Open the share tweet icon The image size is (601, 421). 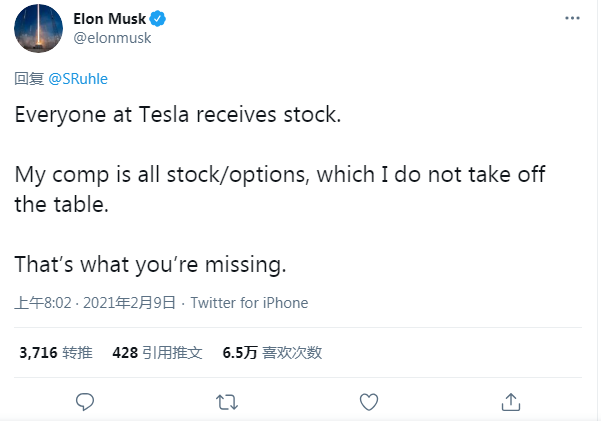tap(510, 401)
